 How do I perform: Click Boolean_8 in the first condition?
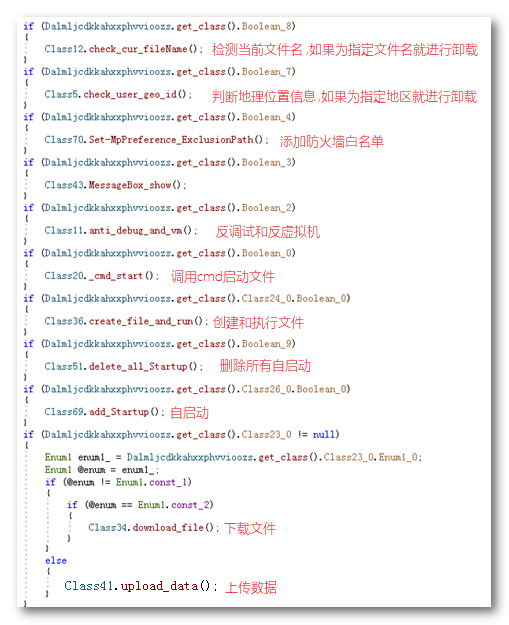click(266, 26)
